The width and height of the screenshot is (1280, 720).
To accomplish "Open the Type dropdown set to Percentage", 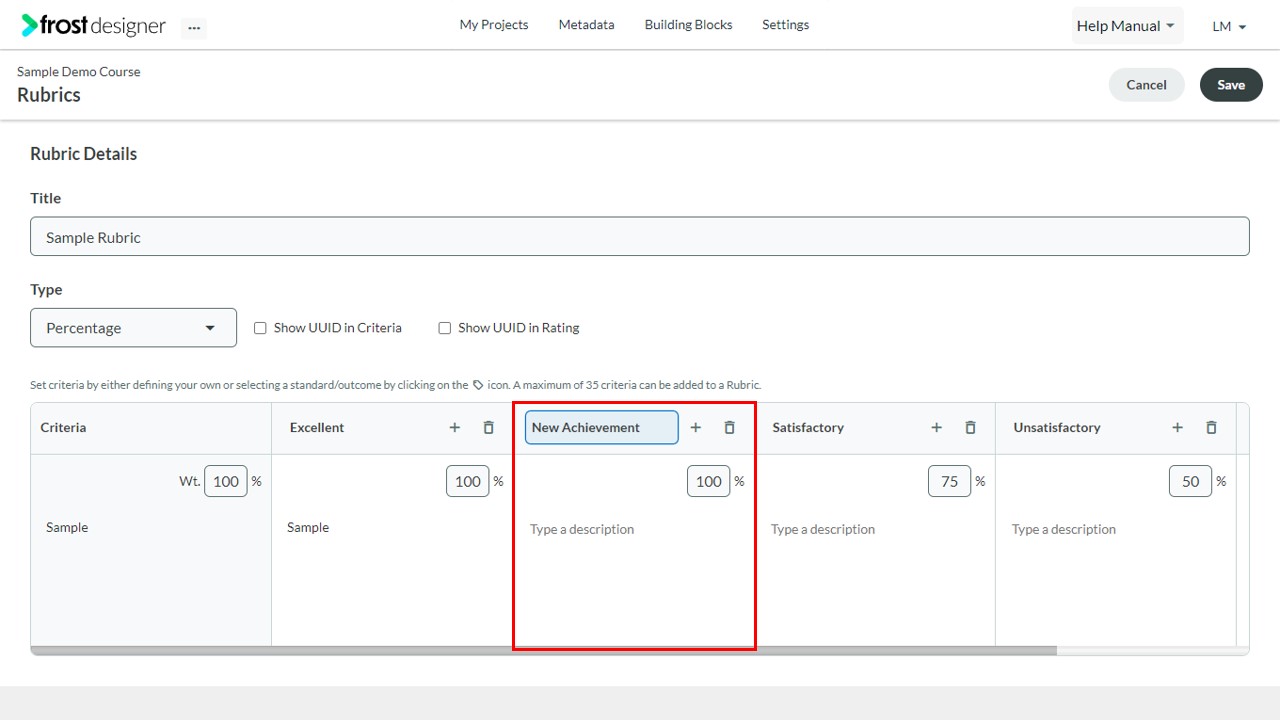I will pyautogui.click(x=133, y=328).
